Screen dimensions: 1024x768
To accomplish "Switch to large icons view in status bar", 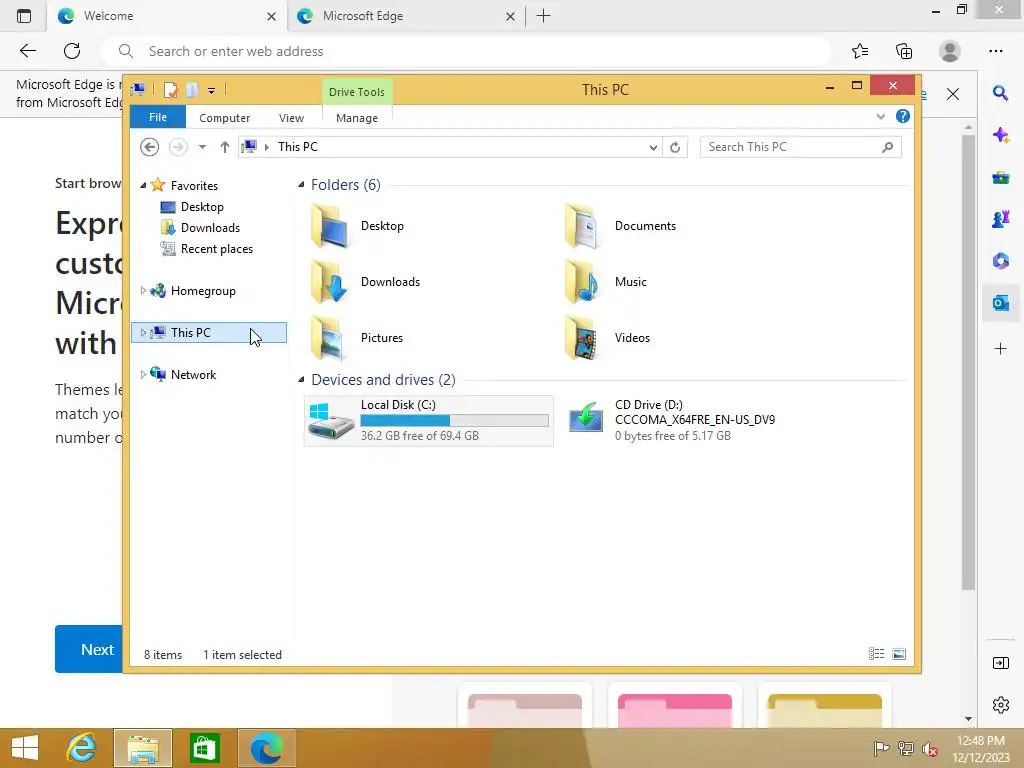I will coord(899,654).
